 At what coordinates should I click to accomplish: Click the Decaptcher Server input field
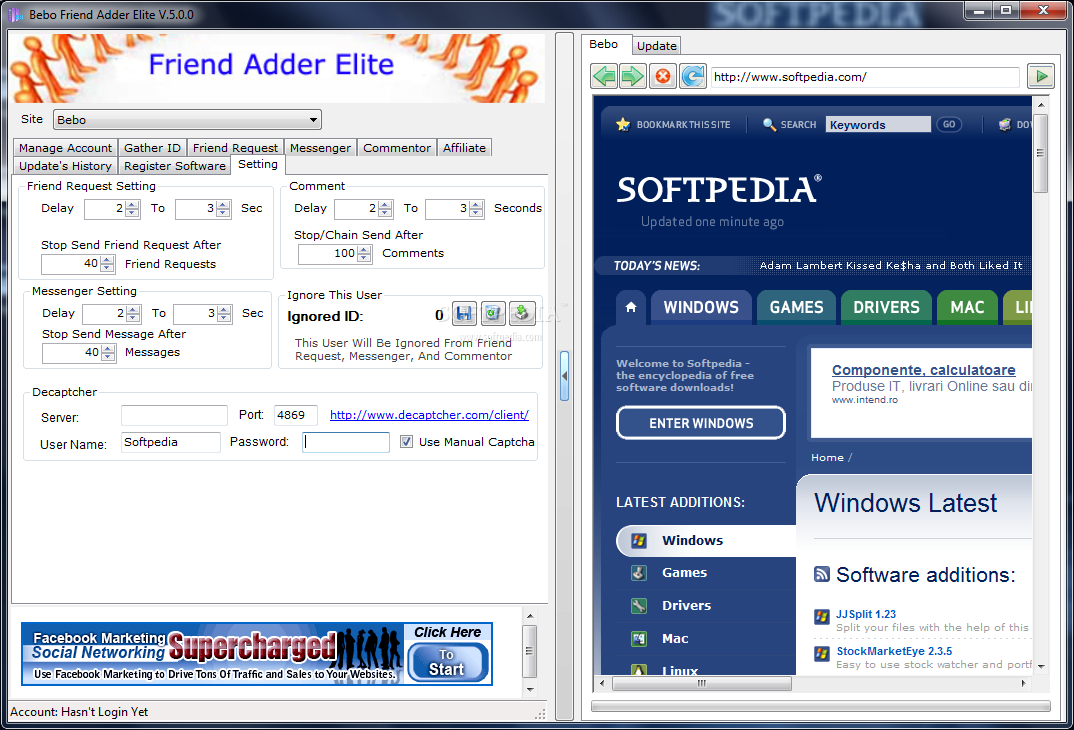point(174,415)
